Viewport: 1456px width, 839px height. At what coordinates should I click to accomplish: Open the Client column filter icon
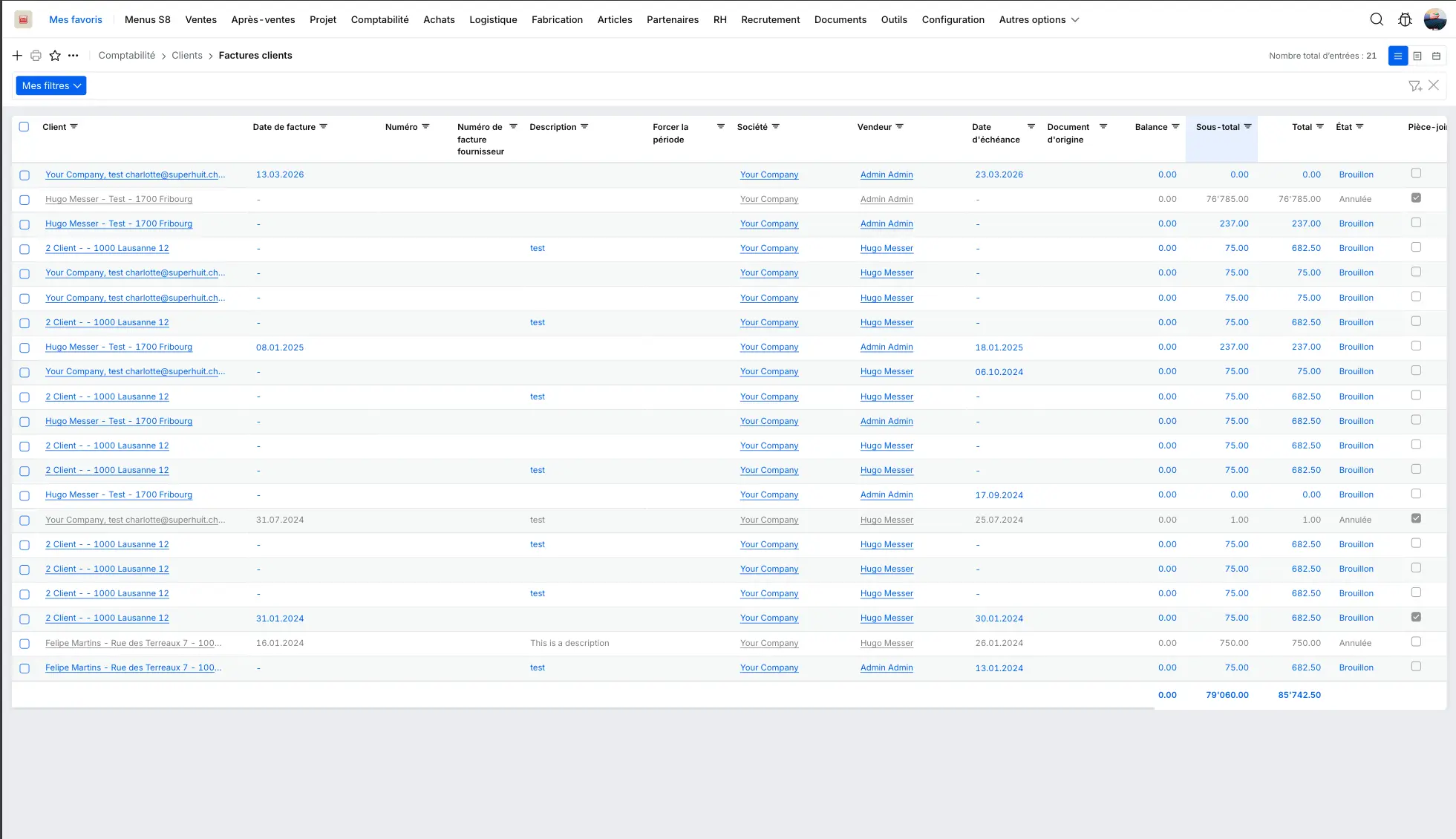point(74,127)
